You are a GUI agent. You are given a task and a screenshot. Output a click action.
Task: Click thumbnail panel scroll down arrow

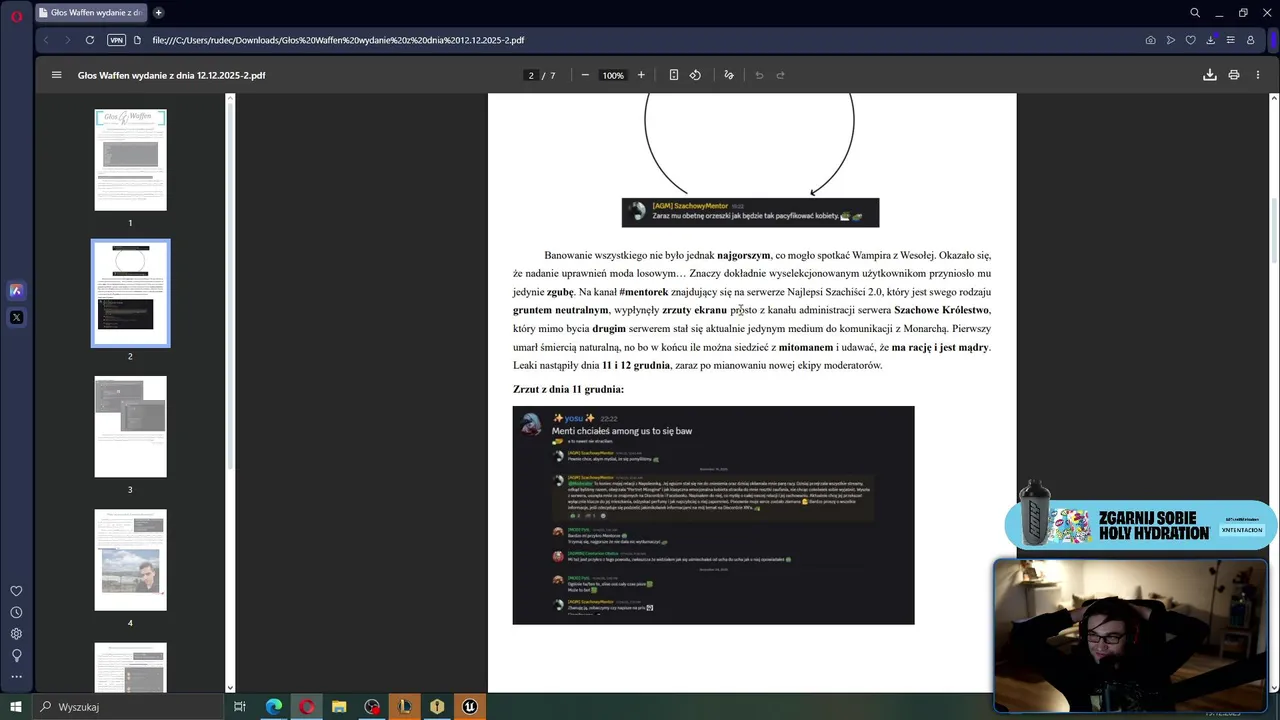[x=230, y=687]
